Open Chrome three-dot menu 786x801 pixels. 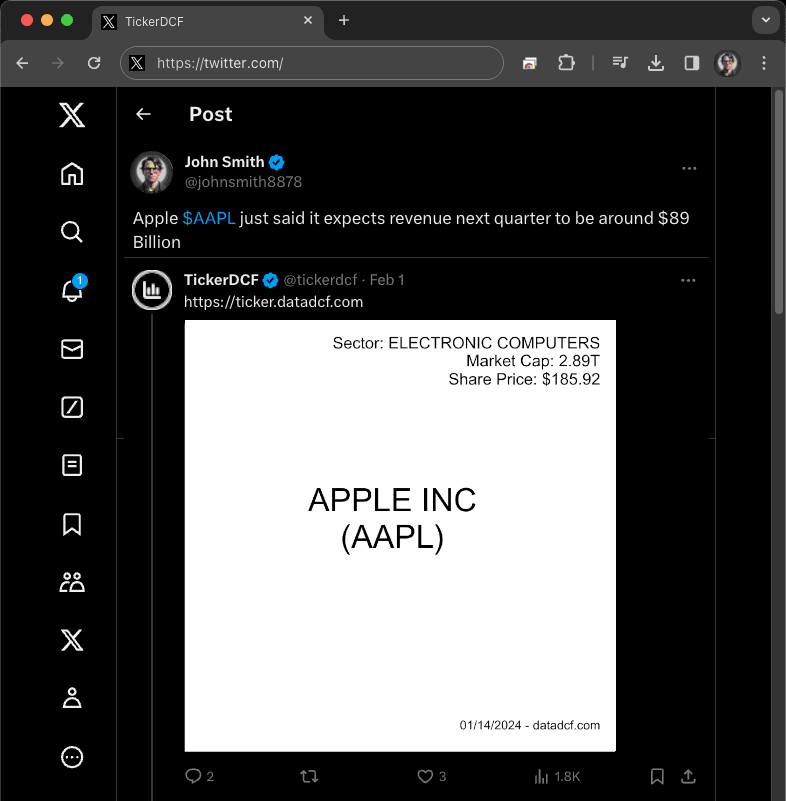click(x=764, y=63)
